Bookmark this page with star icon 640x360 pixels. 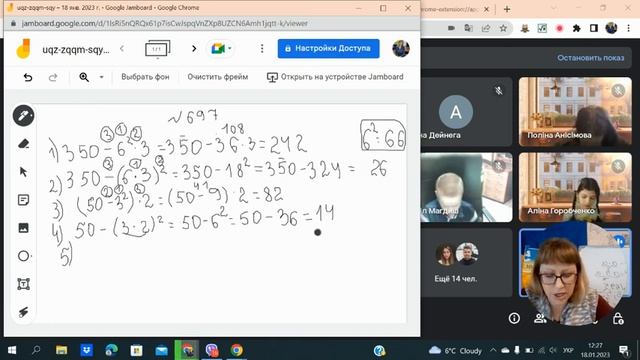503,28
